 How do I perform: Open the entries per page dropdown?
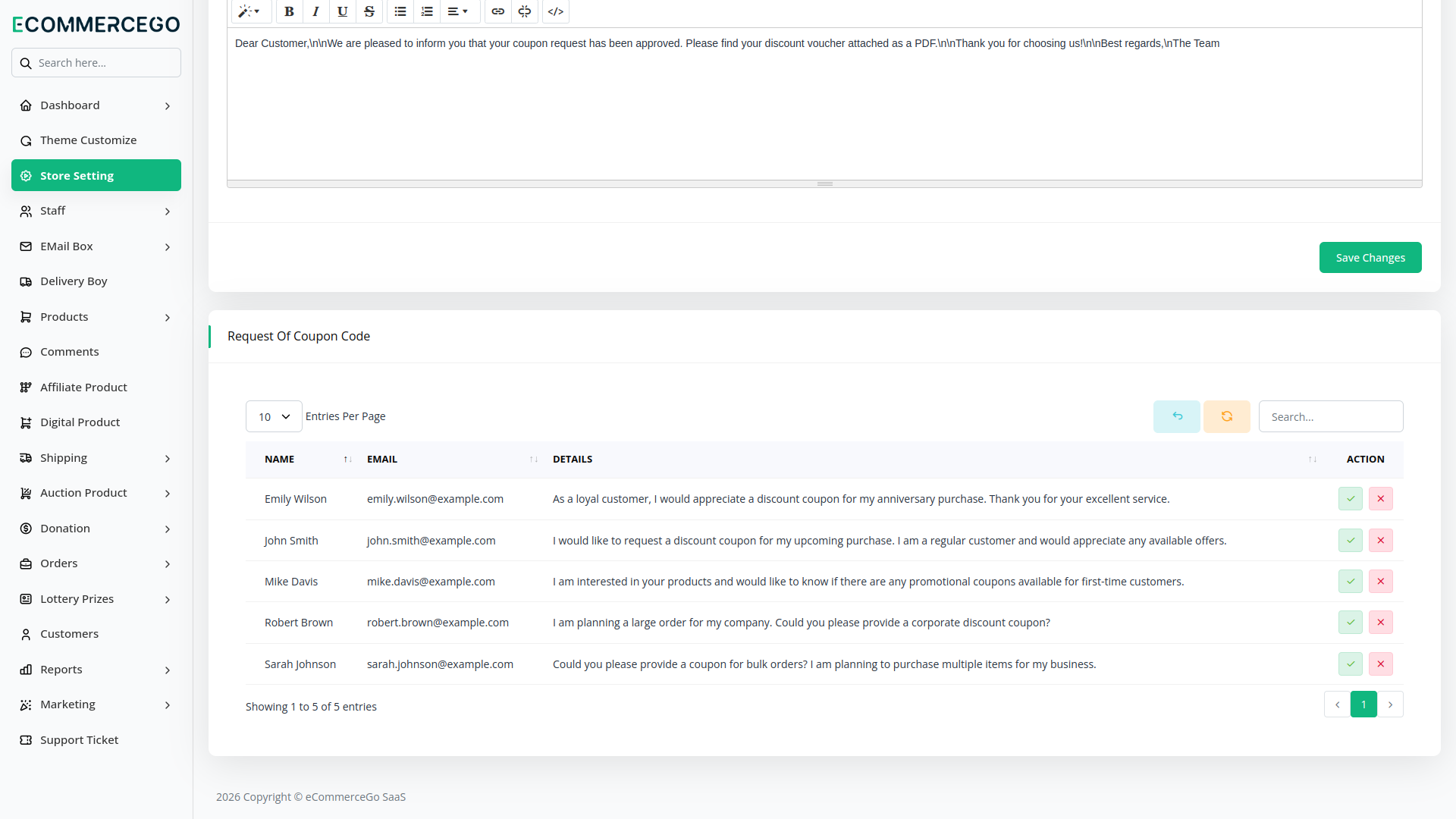(274, 416)
